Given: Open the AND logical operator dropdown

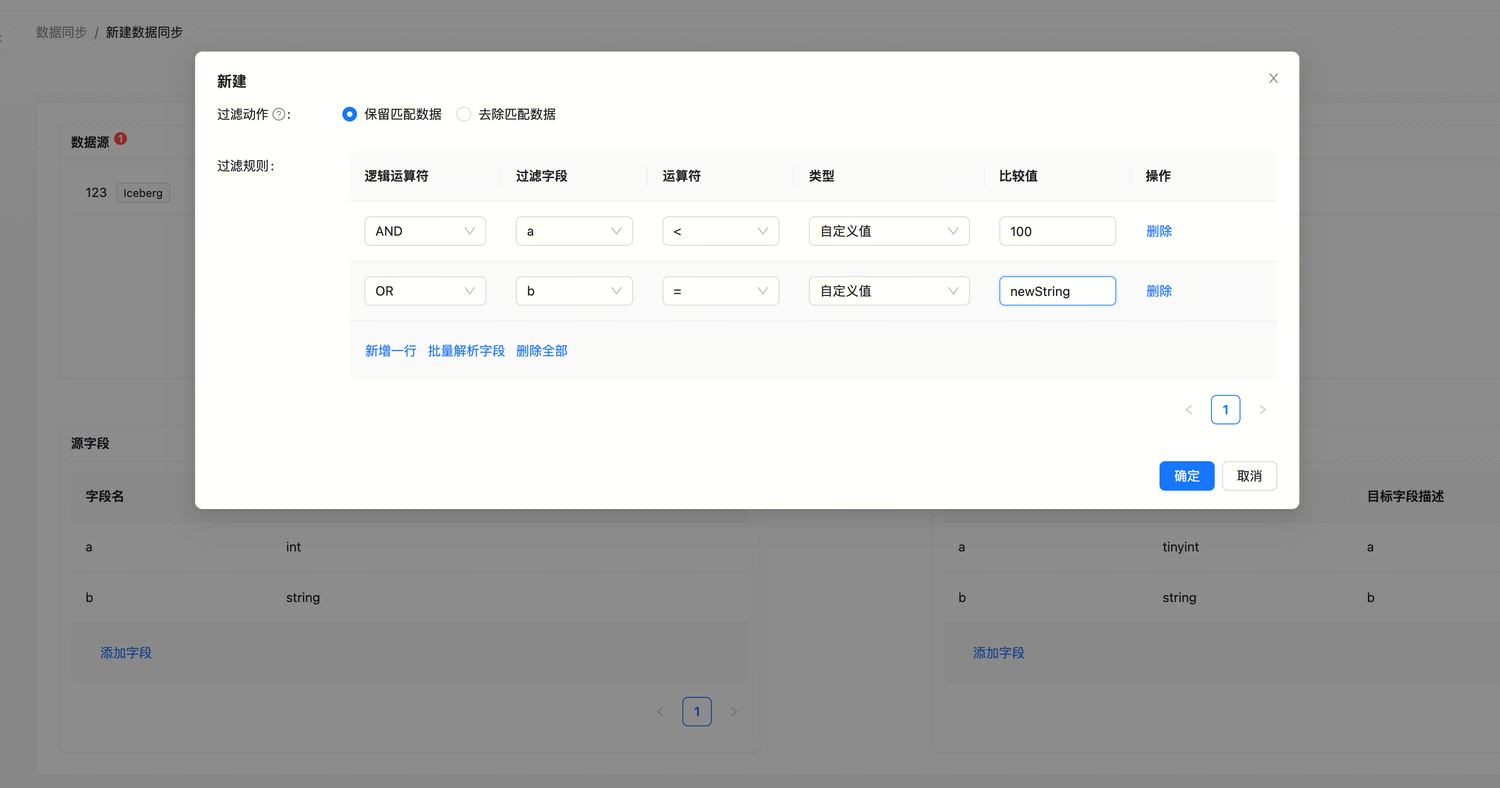Looking at the screenshot, I should point(425,231).
